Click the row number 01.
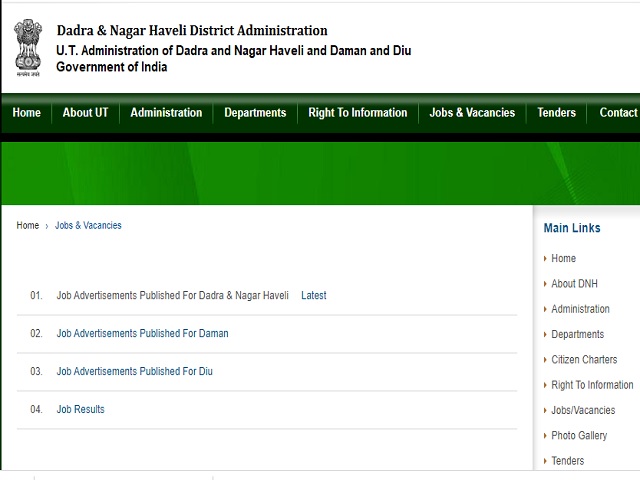The image size is (640, 480). pyautogui.click(x=36, y=295)
